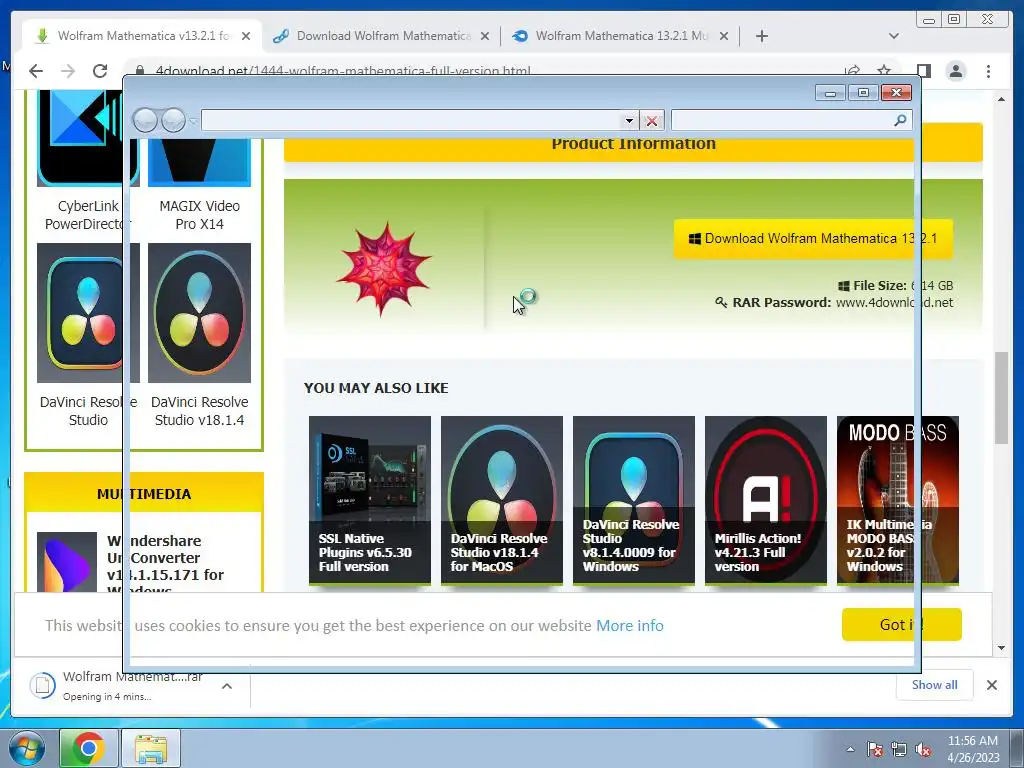Click the muted volume tray icon
This screenshot has width=1024, height=768.
point(923,750)
